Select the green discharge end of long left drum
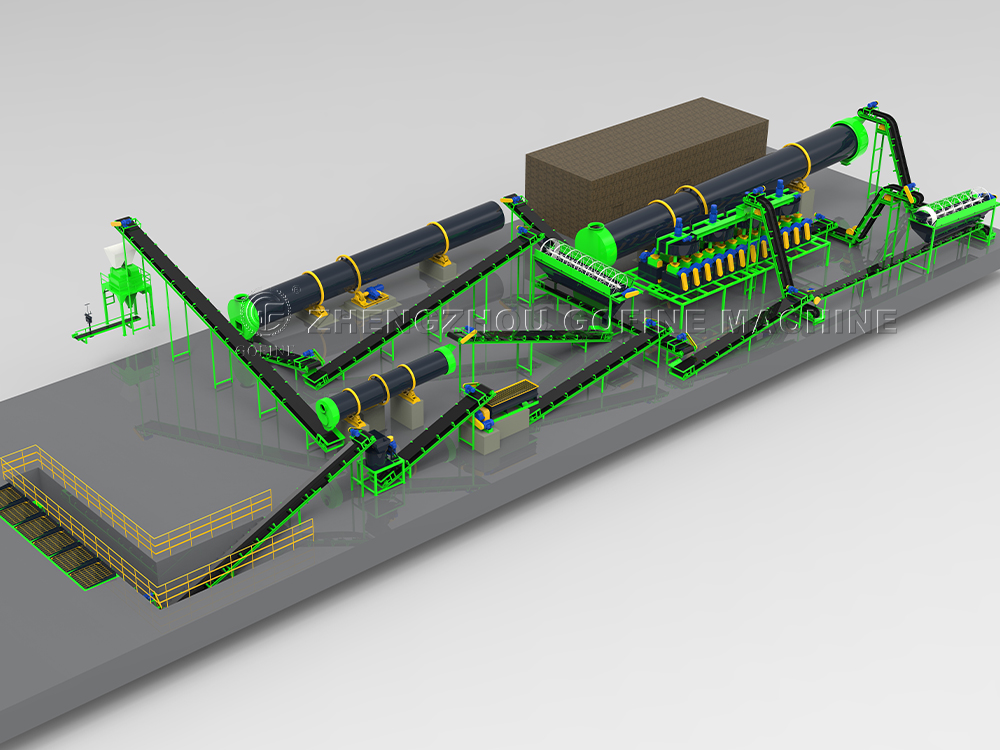Viewport: 1000px width, 750px height. pyautogui.click(x=243, y=312)
